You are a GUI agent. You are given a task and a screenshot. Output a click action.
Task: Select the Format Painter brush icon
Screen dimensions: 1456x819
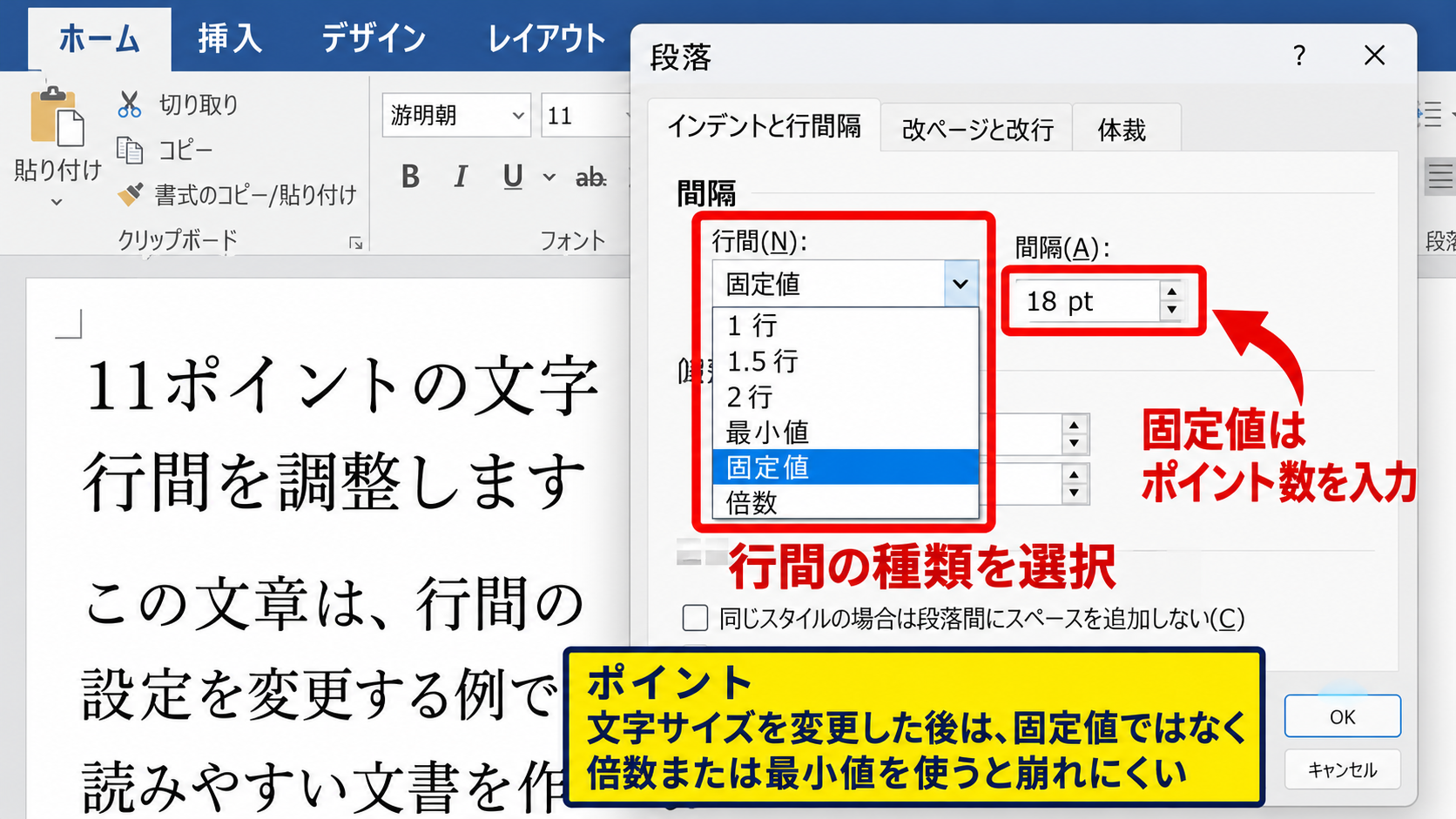pyautogui.click(x=130, y=194)
